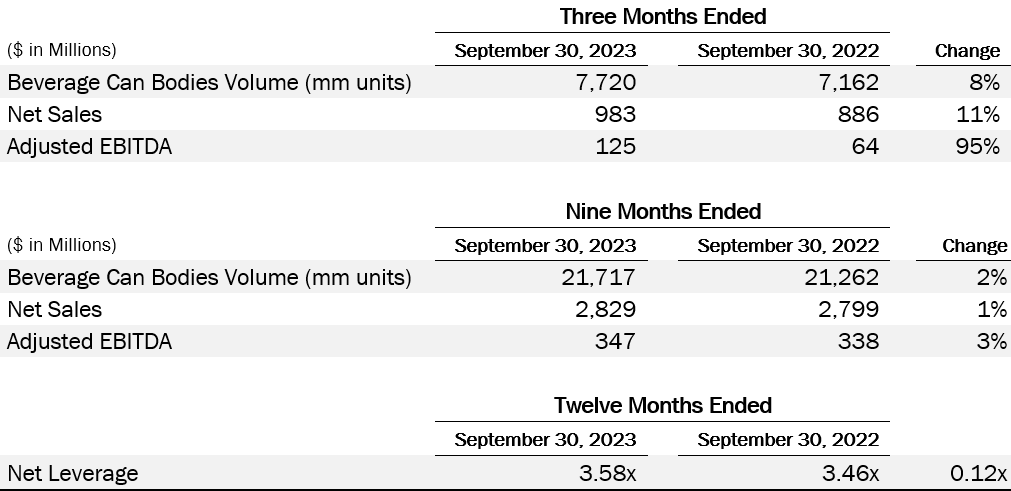Click the Nine Months Ended heading
Image resolution: width=1011 pixels, height=491 pixels.
coord(663,211)
